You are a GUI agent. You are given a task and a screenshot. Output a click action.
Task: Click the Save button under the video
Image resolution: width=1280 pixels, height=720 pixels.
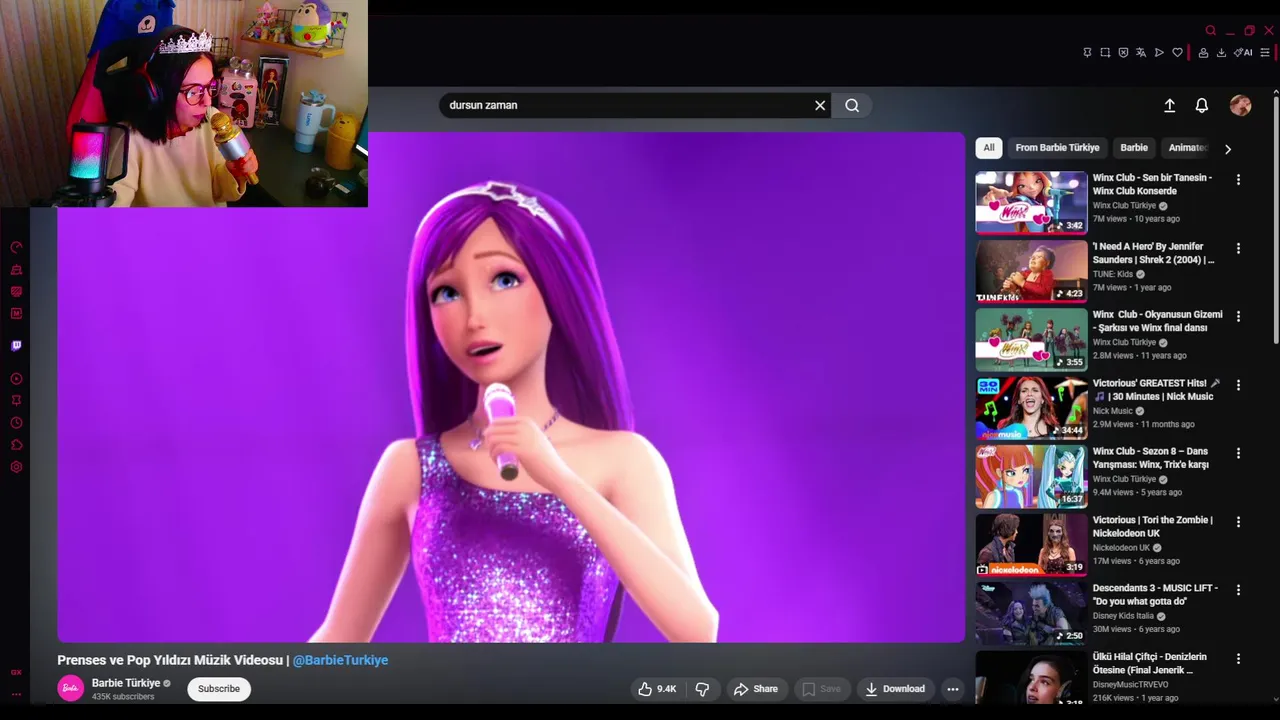click(821, 689)
